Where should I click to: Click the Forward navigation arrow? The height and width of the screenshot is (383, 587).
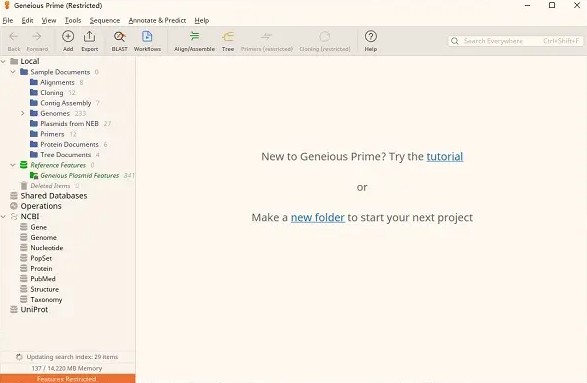[37, 41]
